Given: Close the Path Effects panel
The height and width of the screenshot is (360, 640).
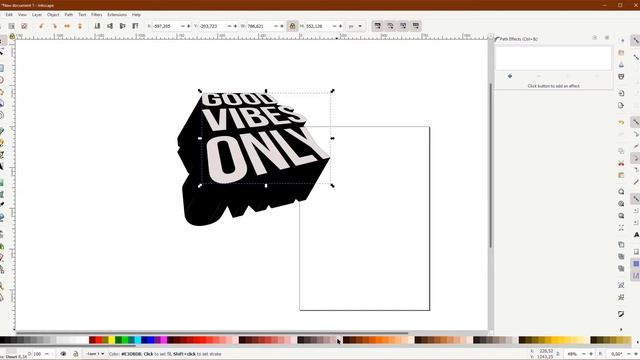Looking at the screenshot, I should (x=607, y=38).
